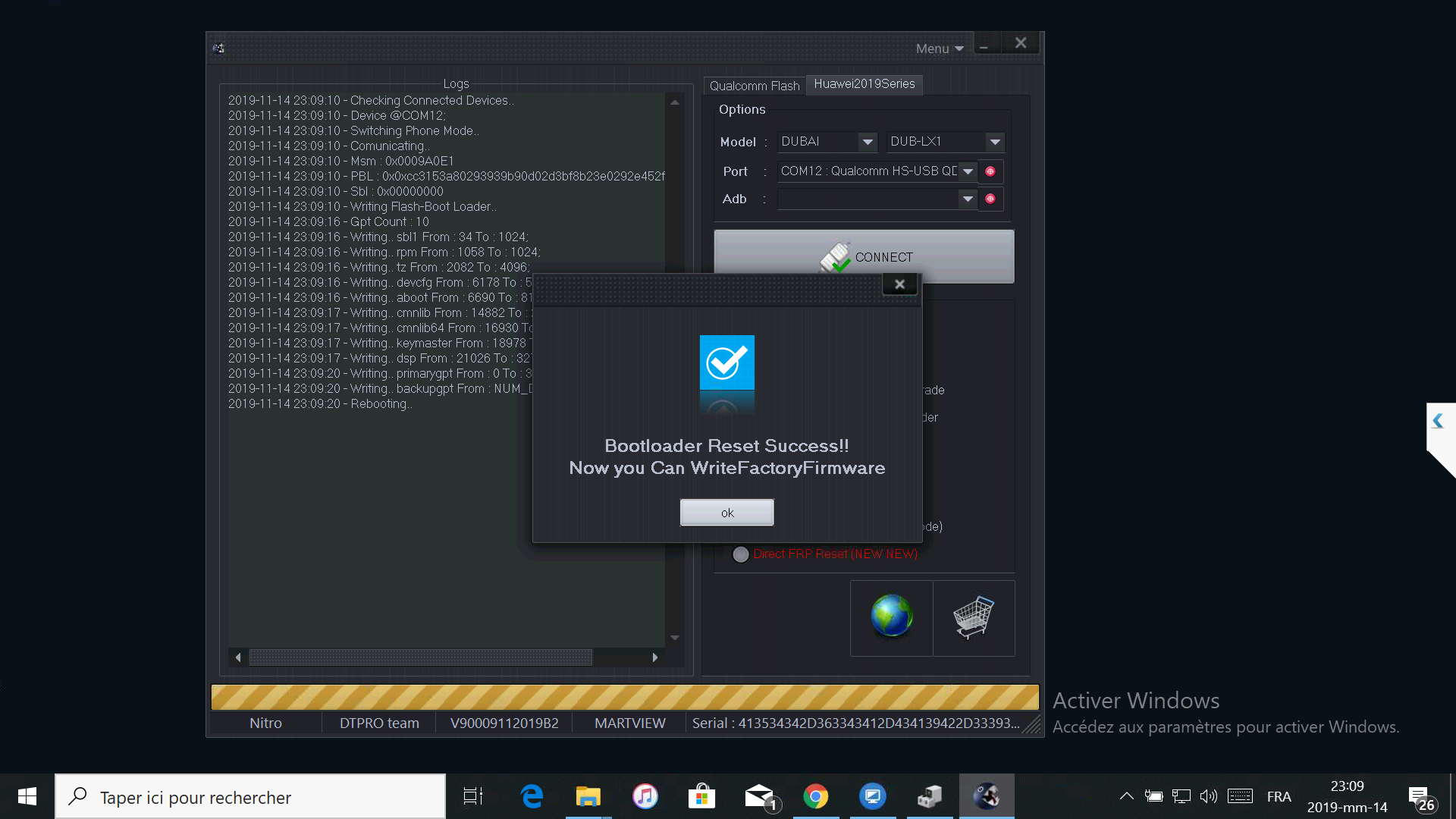Viewport: 1456px width, 819px height.
Task: Click MARTVIEW in the status bar
Action: [x=629, y=723]
